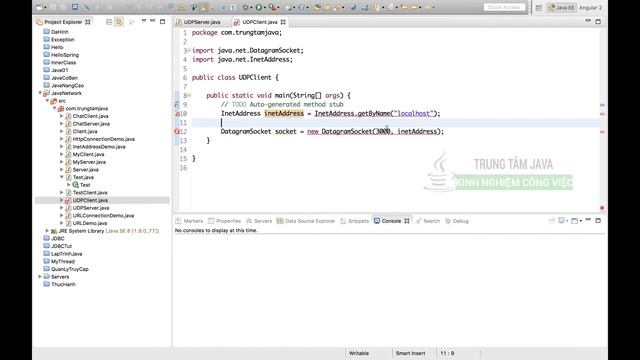Click the error marker on line 10
Viewport: 640px width, 360px height.
177,113
